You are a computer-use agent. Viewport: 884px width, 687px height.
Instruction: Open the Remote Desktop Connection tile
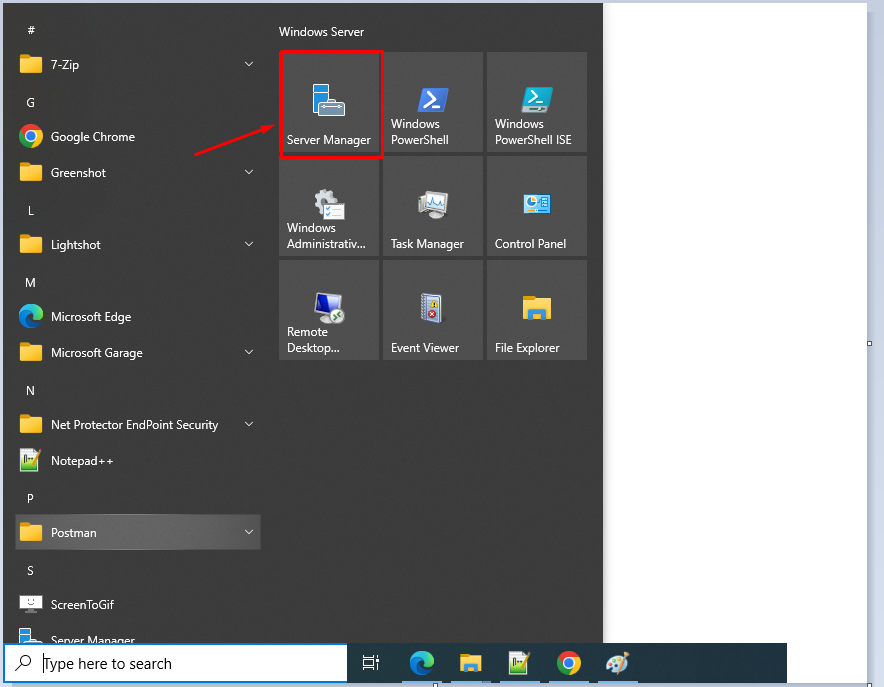click(329, 311)
